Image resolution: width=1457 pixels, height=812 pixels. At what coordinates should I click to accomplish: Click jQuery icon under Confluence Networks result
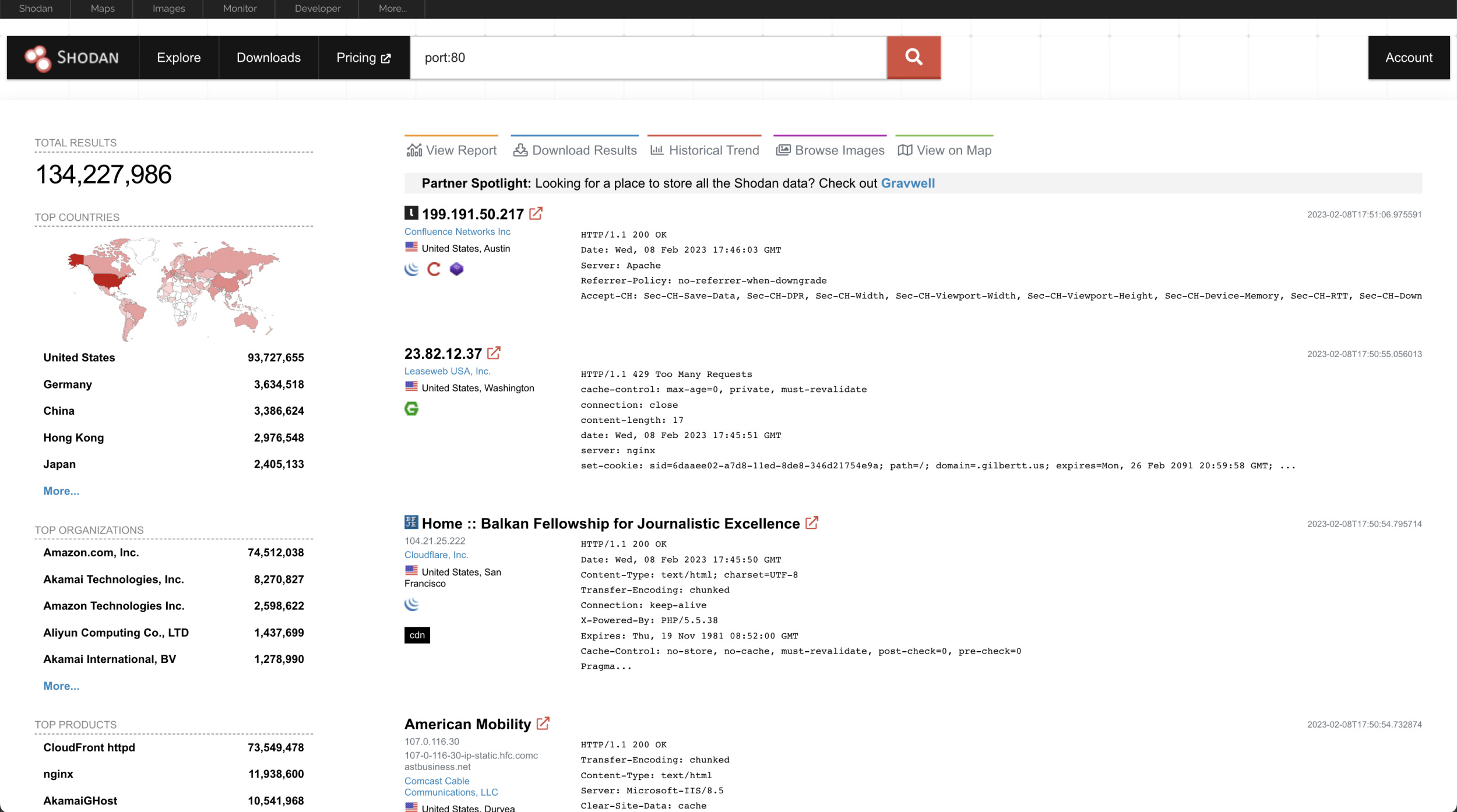point(411,269)
